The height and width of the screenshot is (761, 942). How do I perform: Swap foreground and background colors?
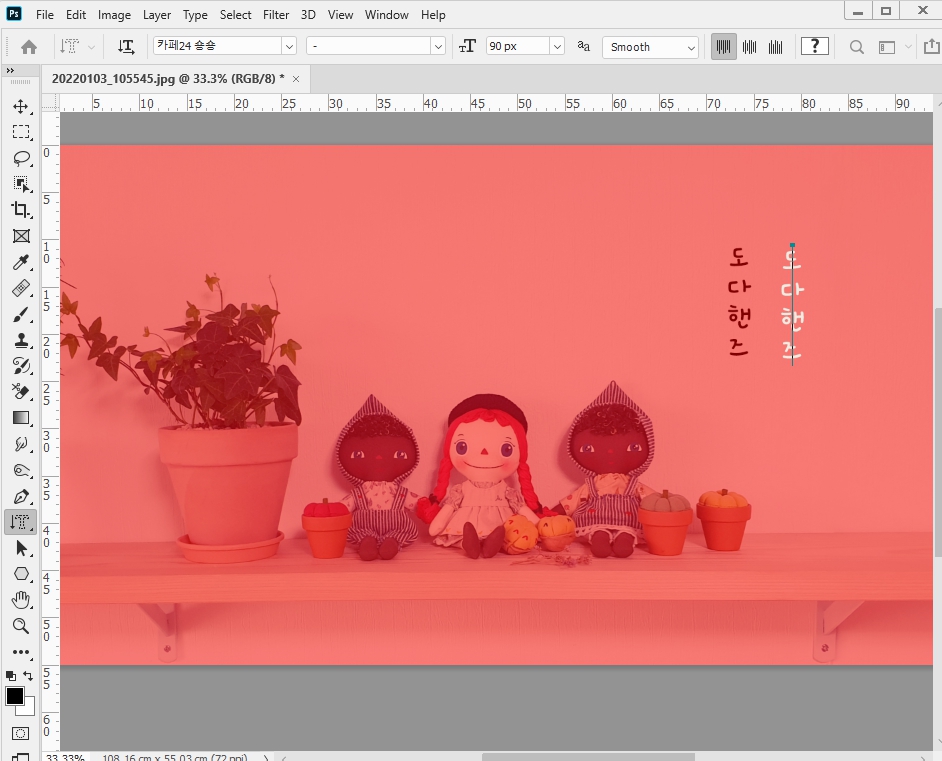[28, 676]
